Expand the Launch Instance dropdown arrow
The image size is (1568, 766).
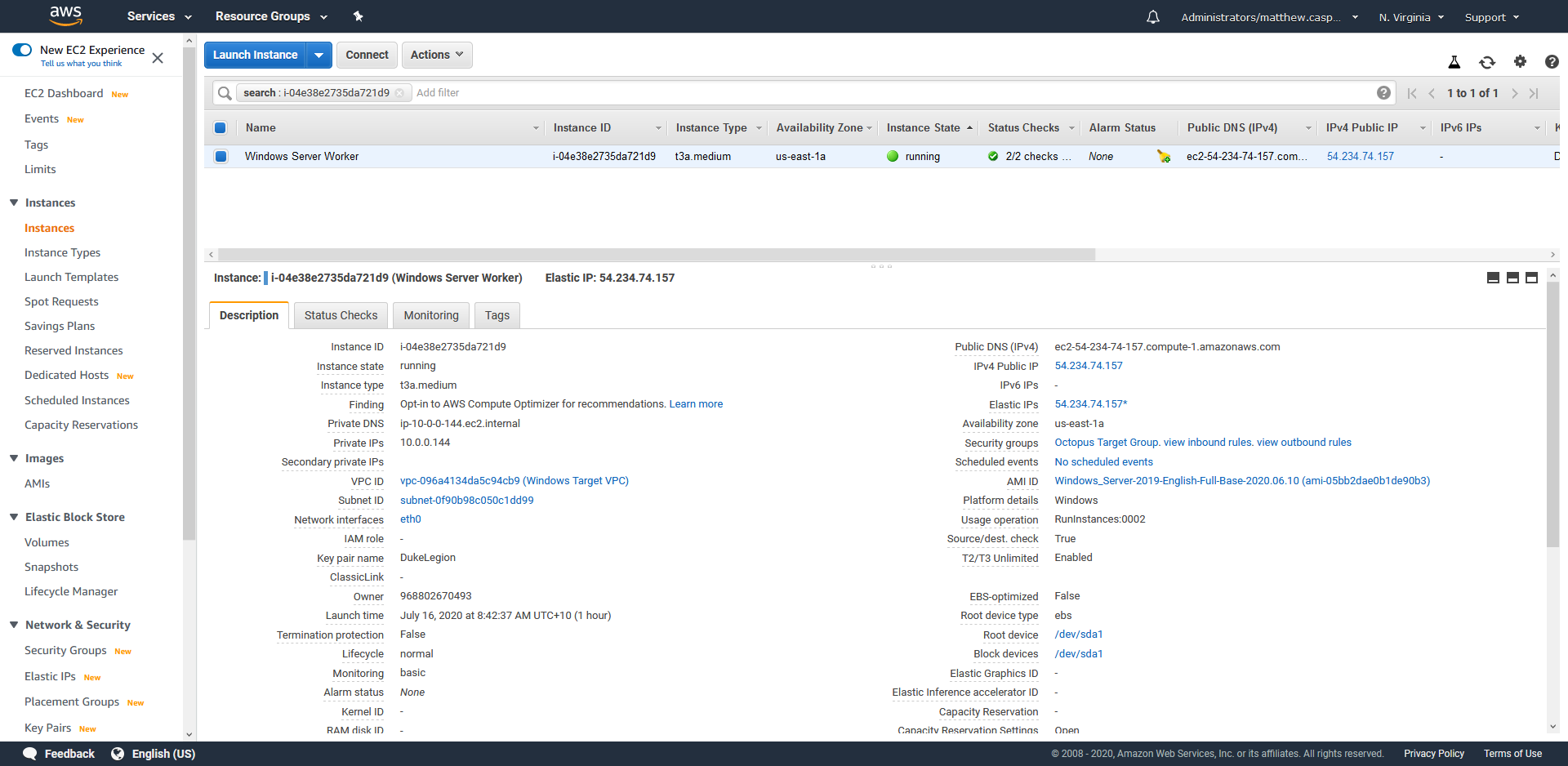coord(318,55)
